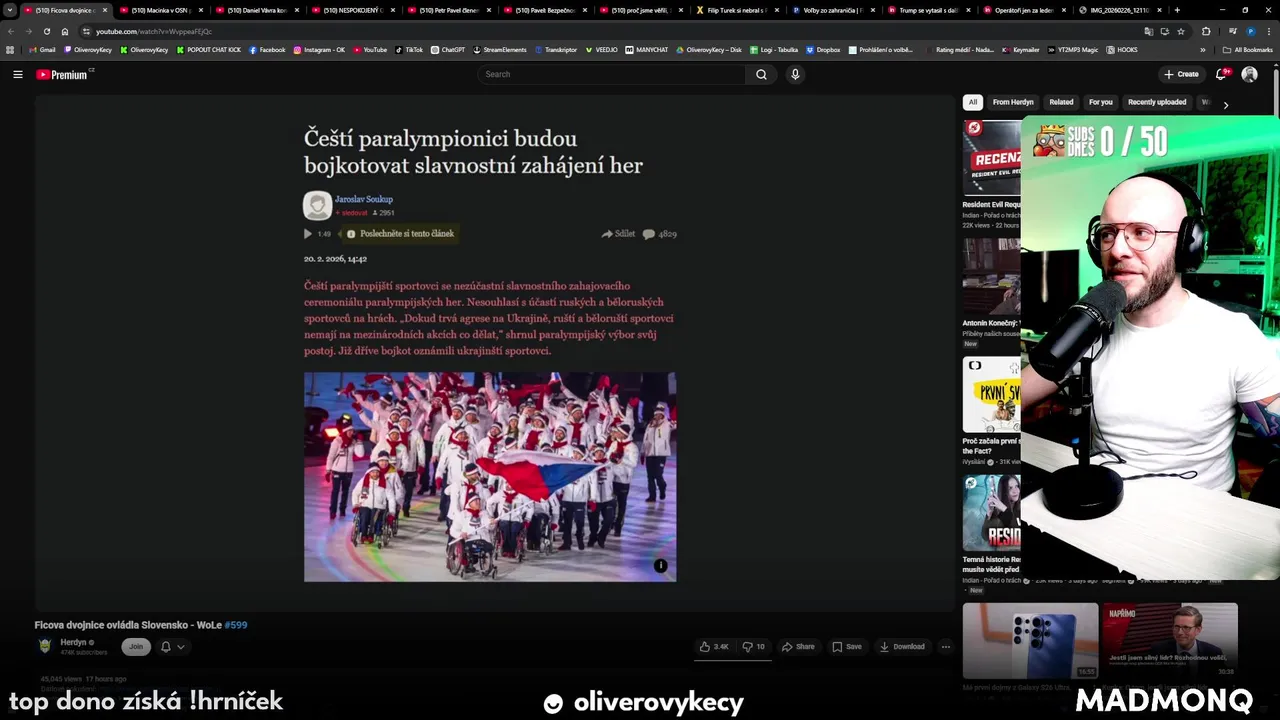Open the První recommended video thumbnail
This screenshot has height=720, width=1280.
coord(992,394)
